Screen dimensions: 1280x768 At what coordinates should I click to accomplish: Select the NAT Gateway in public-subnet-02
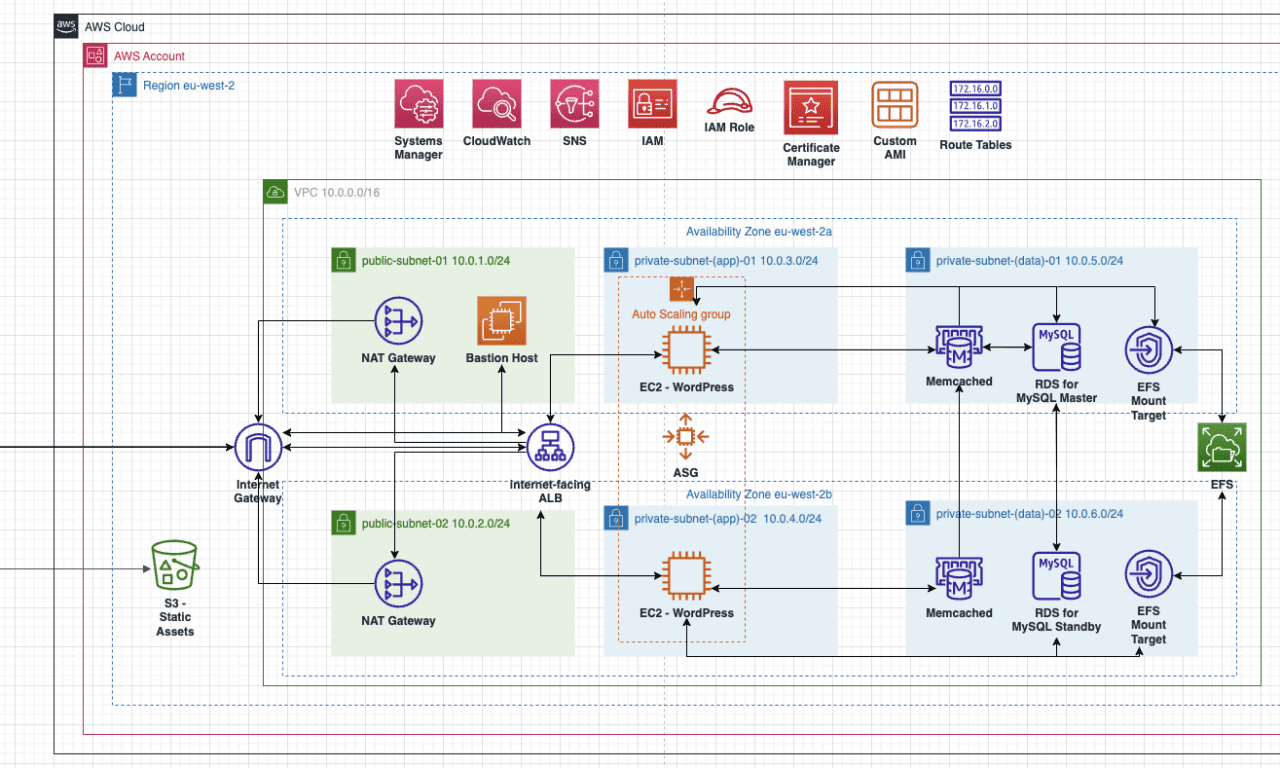coord(398,583)
